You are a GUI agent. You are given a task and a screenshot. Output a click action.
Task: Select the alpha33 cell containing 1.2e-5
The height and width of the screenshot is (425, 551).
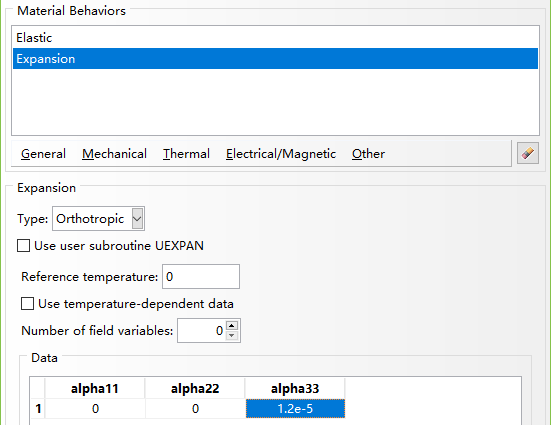295,408
